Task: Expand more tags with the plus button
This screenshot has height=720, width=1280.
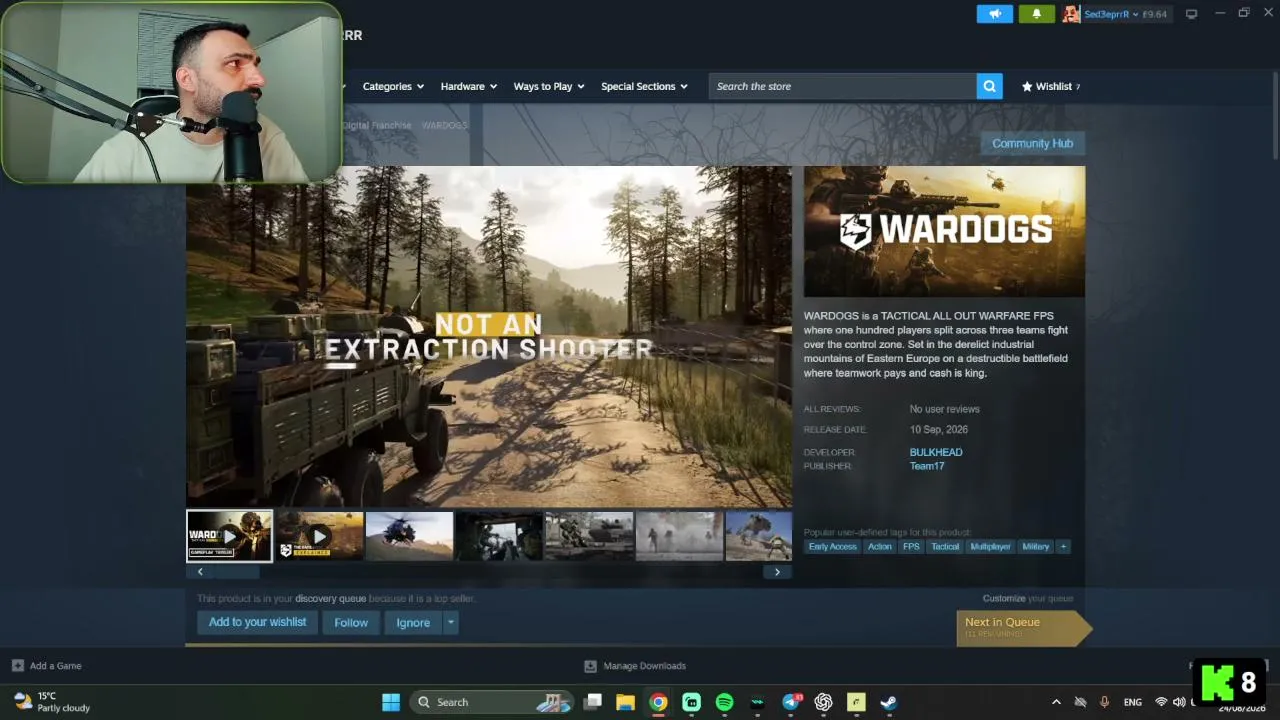Action: (x=1063, y=547)
